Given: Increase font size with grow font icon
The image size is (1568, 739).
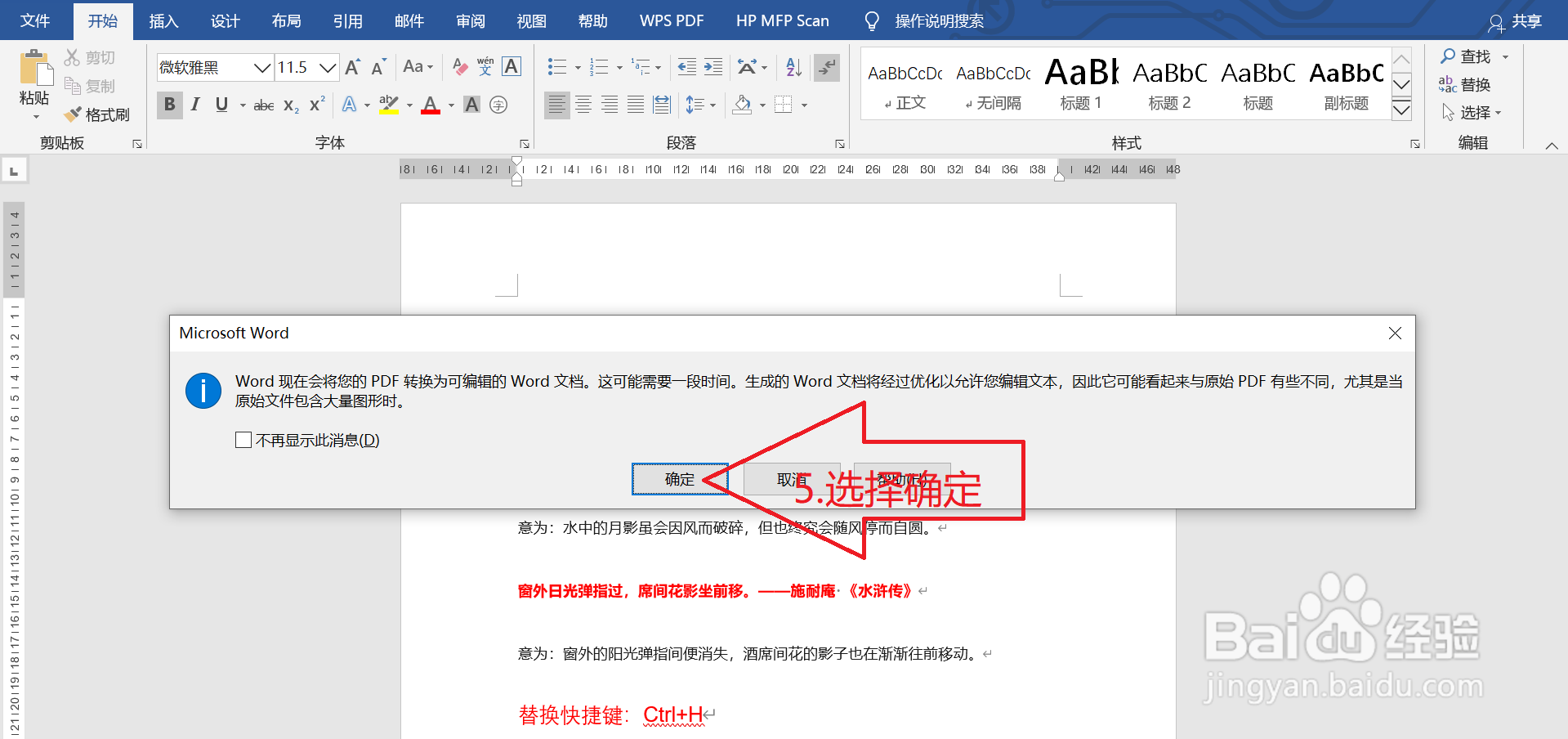Looking at the screenshot, I should [x=353, y=67].
